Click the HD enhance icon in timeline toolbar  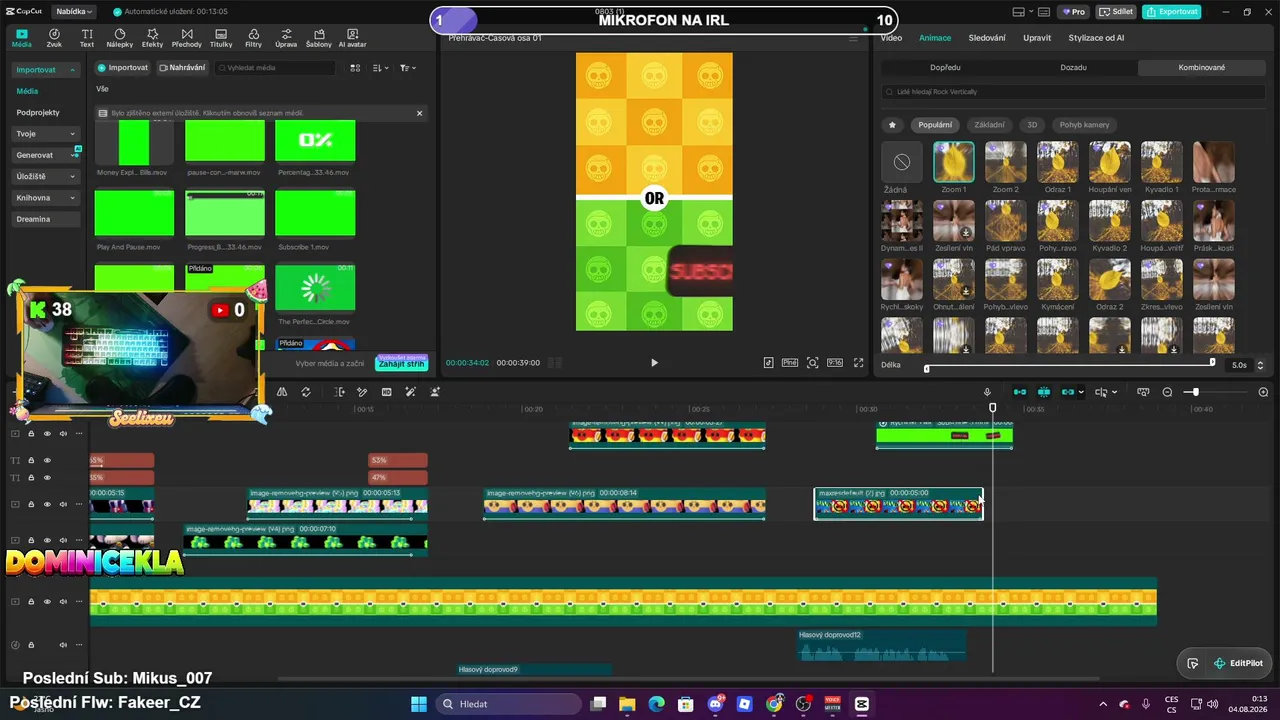point(386,392)
